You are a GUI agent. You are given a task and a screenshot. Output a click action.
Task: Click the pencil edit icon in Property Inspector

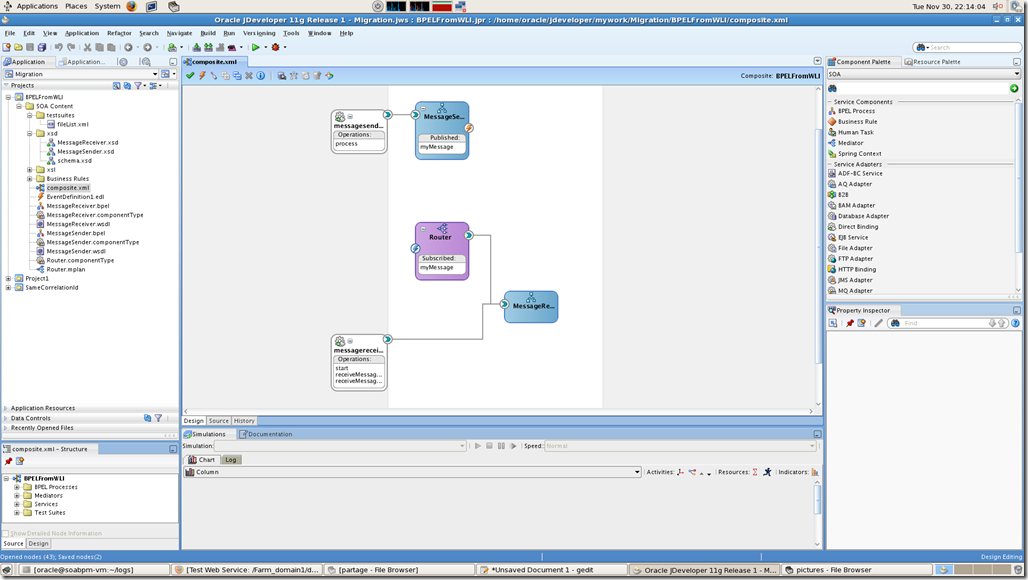tap(879, 323)
